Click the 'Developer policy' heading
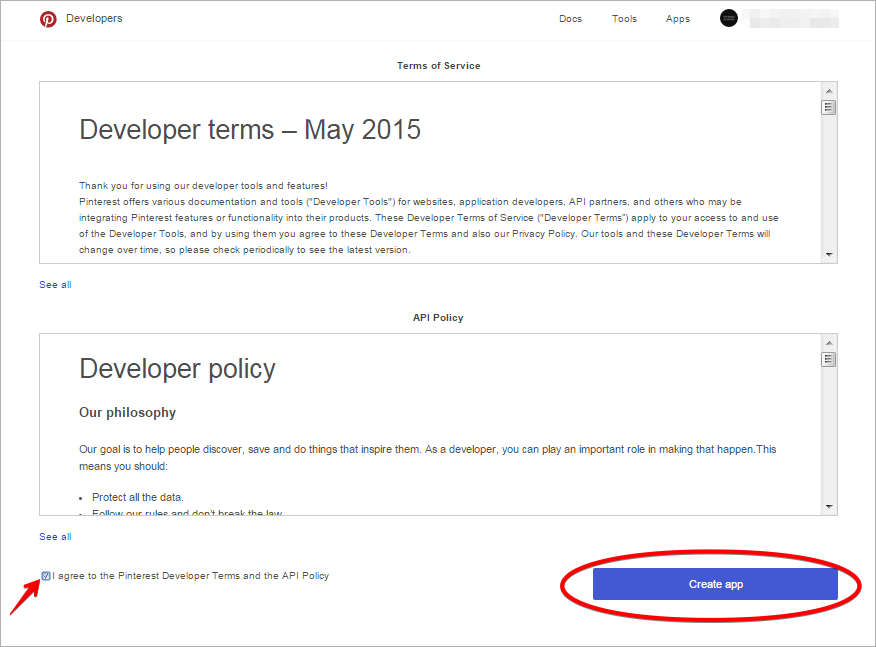 pyautogui.click(x=177, y=369)
